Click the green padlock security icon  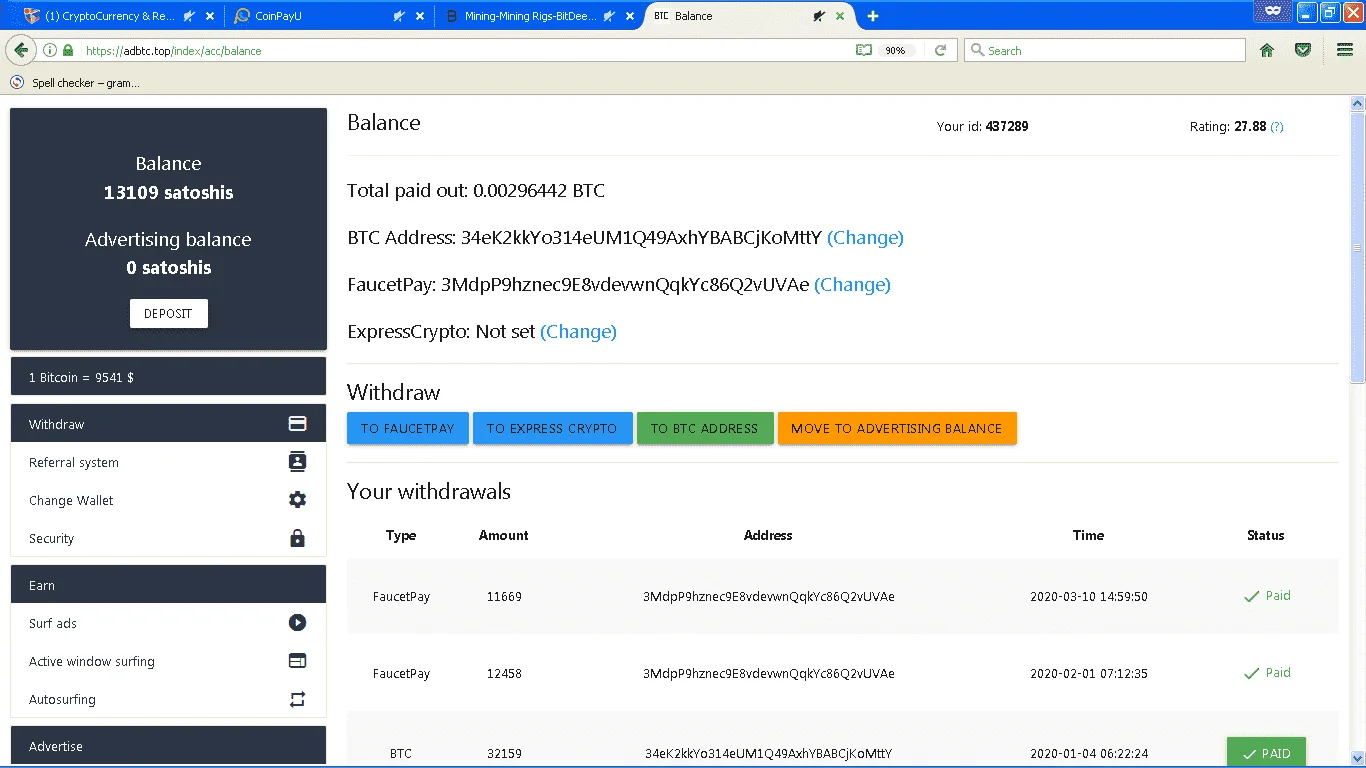[x=68, y=50]
